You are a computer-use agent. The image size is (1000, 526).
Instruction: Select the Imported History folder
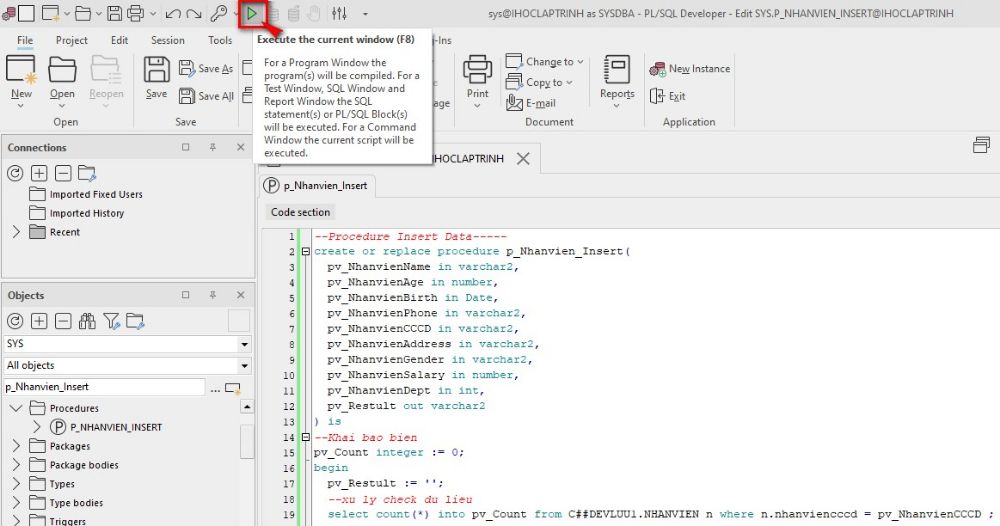[77, 213]
